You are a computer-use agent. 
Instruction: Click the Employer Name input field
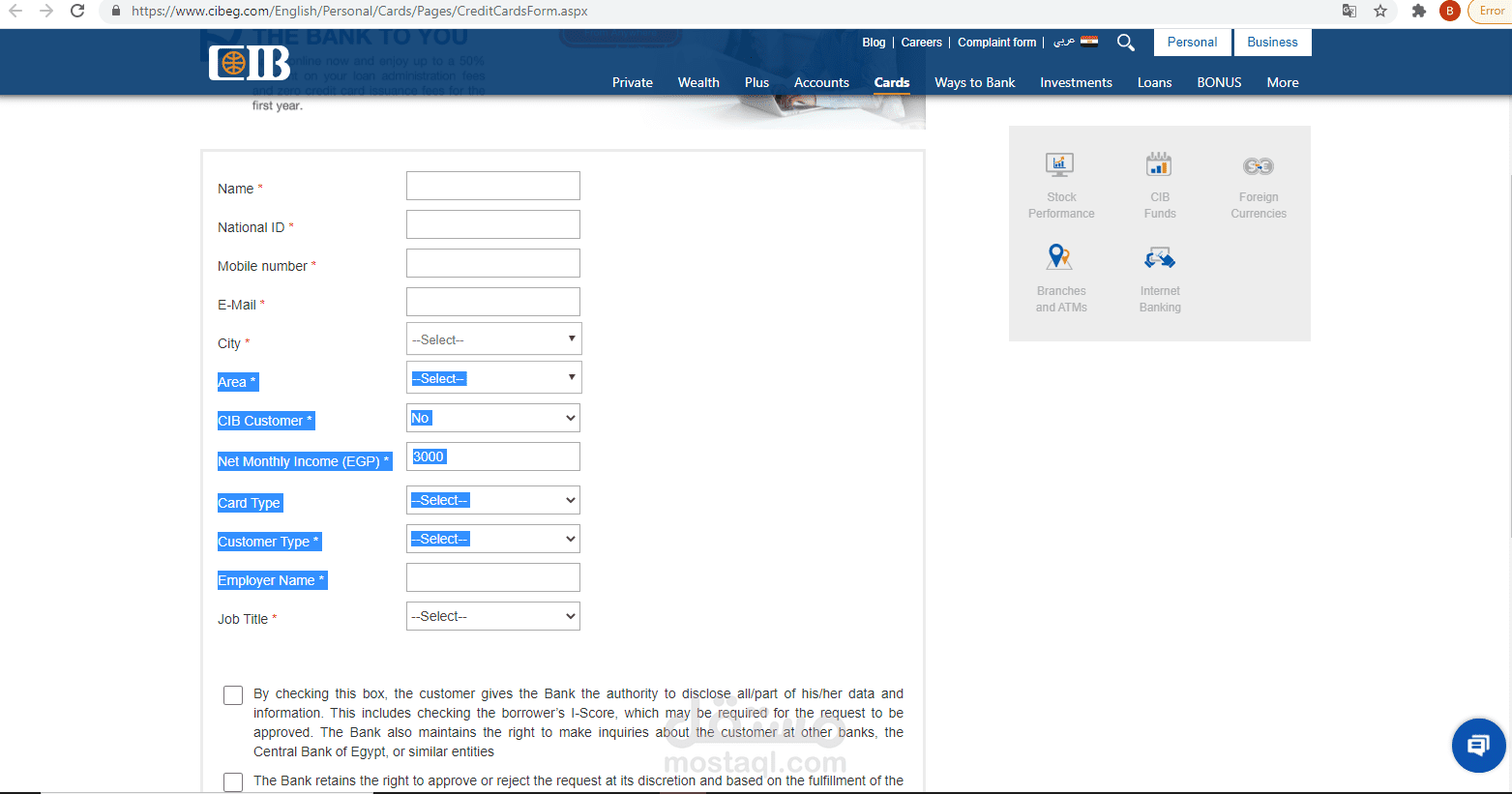[x=493, y=577]
